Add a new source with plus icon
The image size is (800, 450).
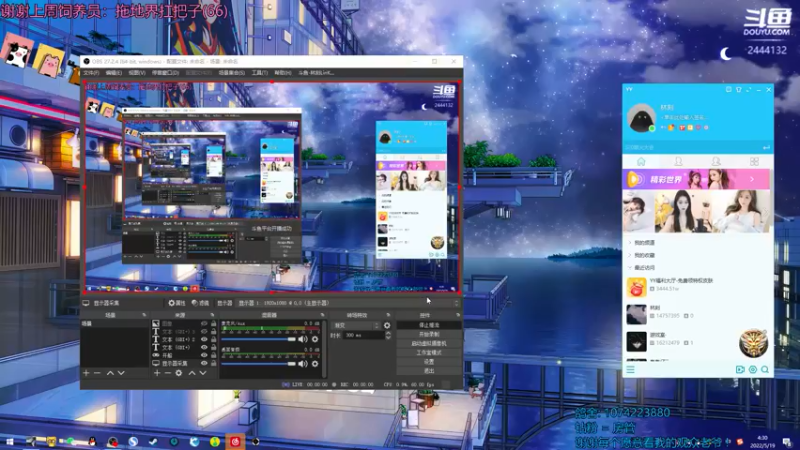tap(157, 373)
